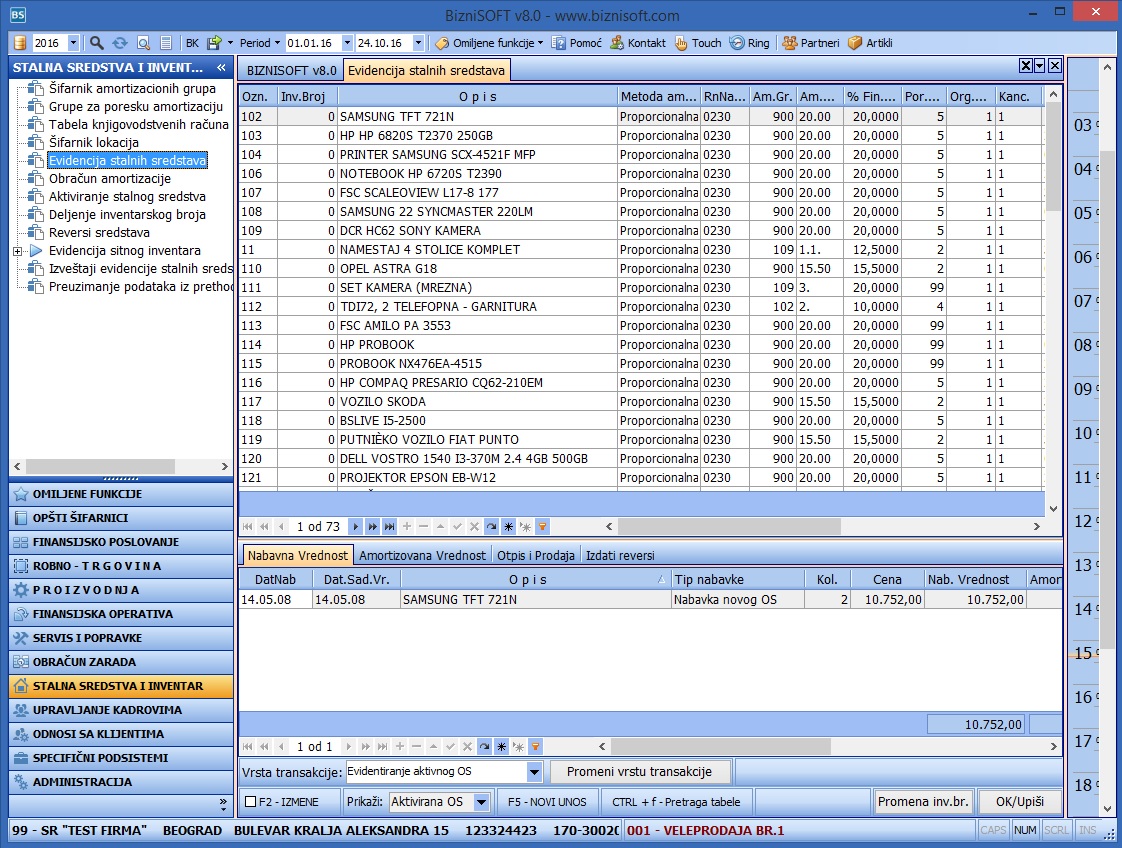Click the document preview magnifier icon

coord(143,43)
